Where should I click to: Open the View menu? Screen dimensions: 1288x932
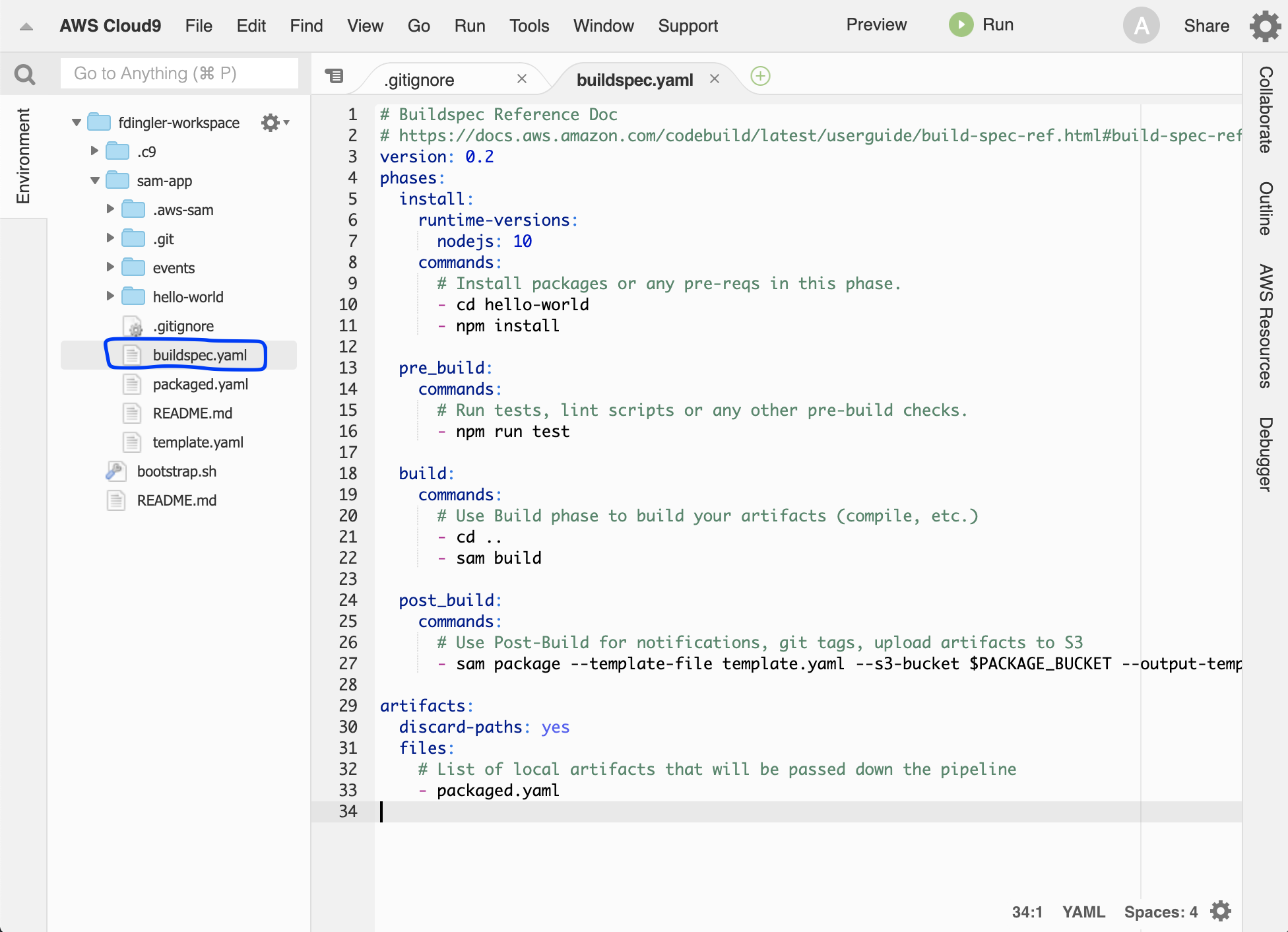365,26
